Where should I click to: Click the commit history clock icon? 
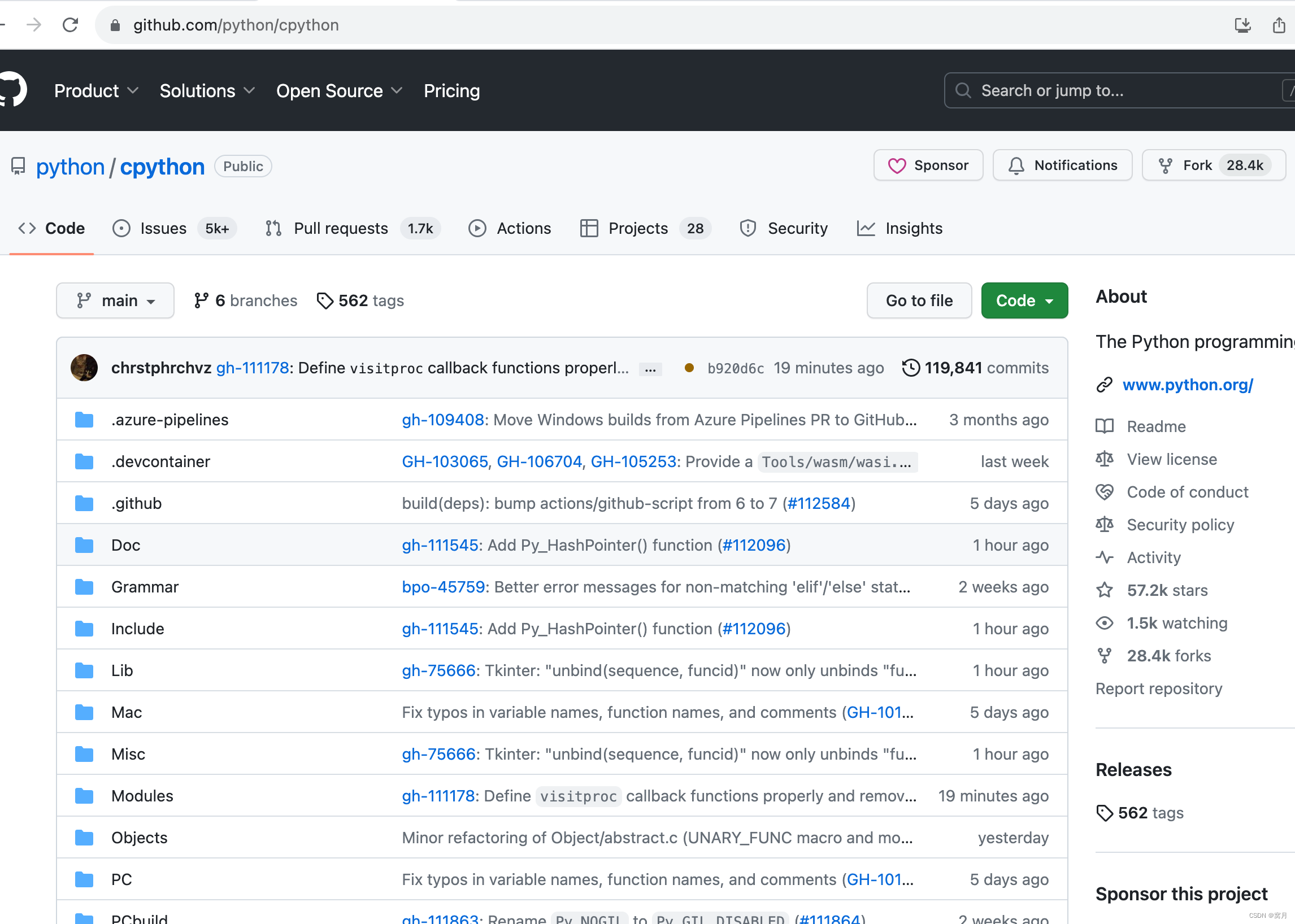[911, 368]
